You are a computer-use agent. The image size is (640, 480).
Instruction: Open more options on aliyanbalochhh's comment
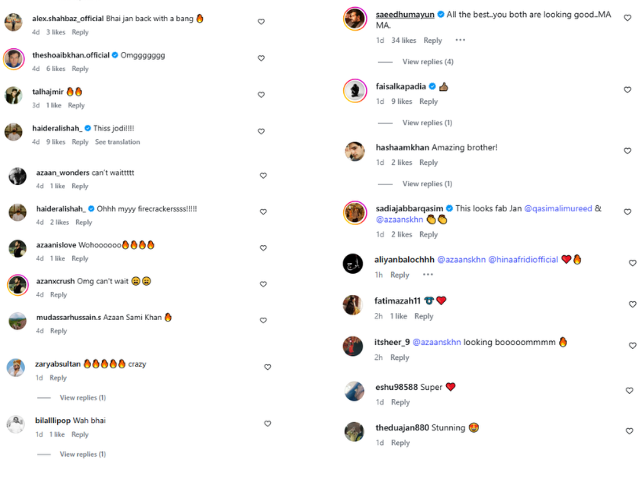(428, 274)
